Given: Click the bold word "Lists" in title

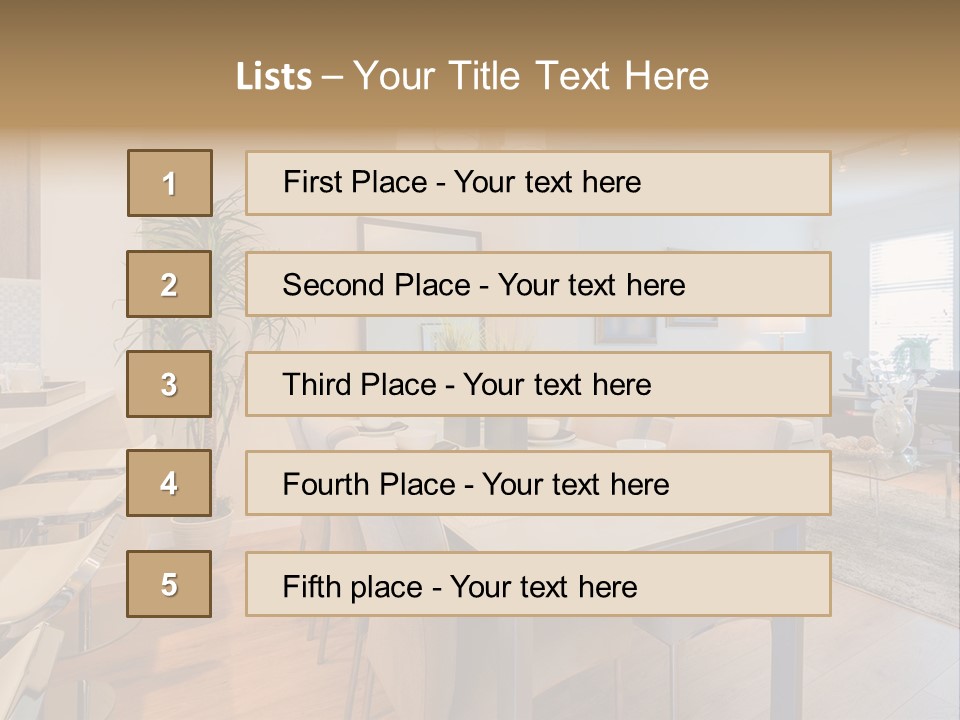Looking at the screenshot, I should click(273, 77).
